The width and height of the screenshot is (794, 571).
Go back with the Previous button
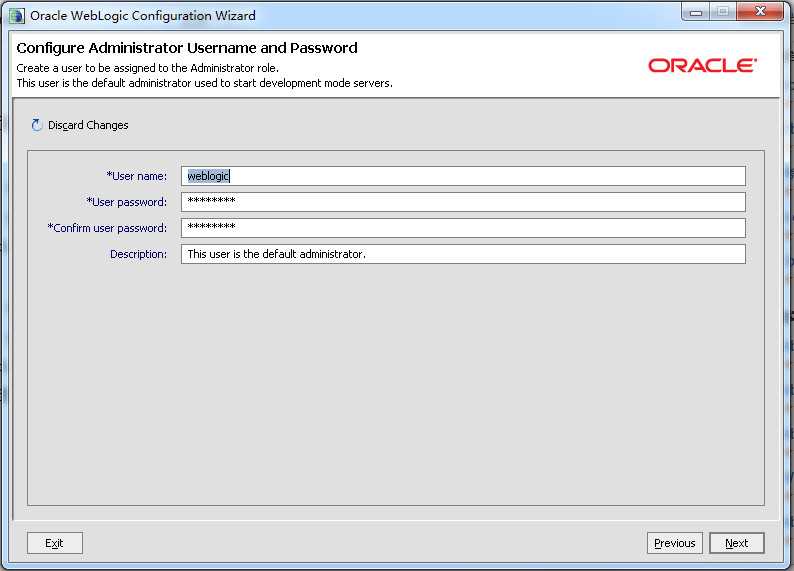[674, 543]
